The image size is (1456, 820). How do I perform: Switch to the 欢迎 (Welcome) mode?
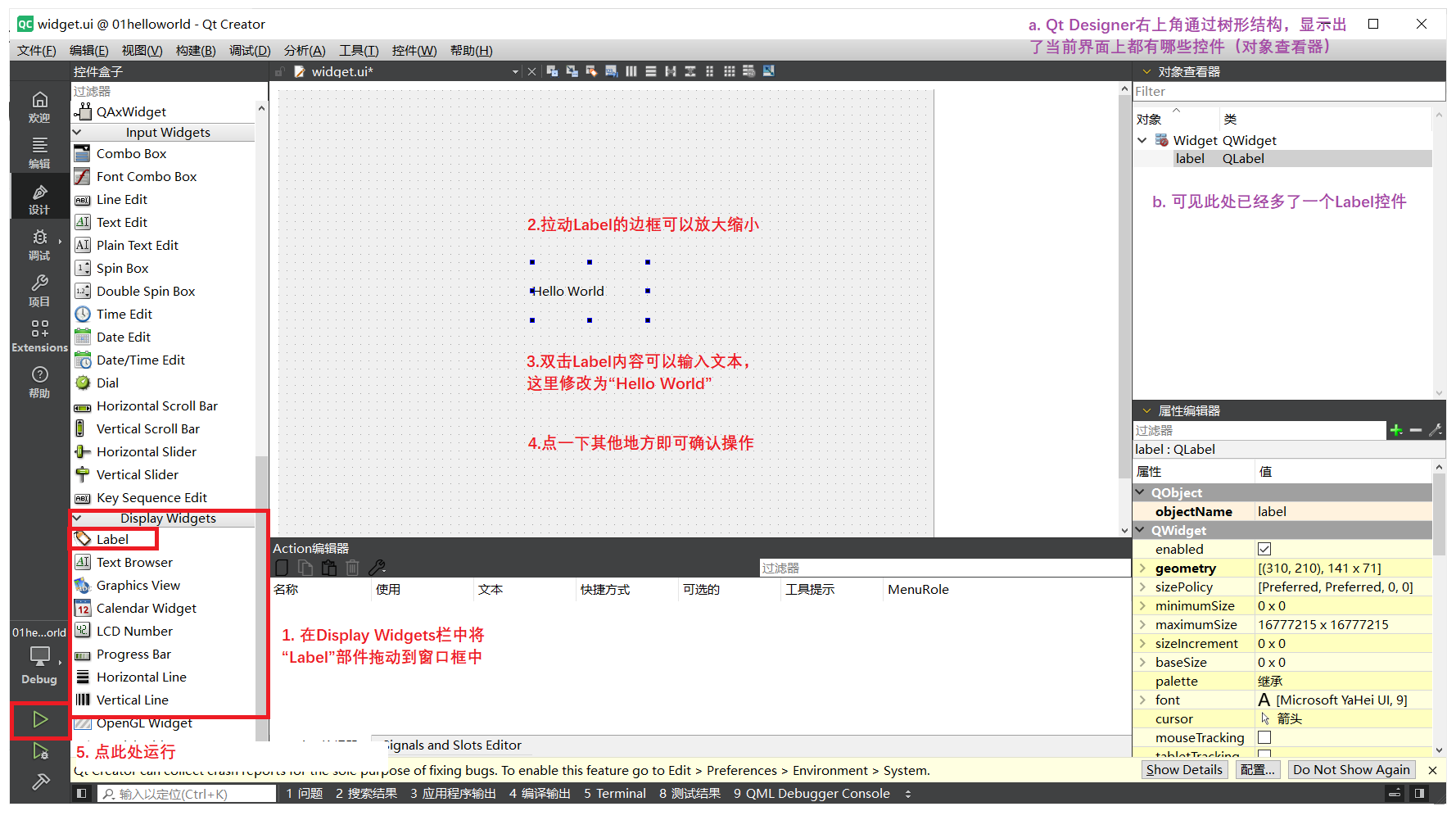(39, 107)
